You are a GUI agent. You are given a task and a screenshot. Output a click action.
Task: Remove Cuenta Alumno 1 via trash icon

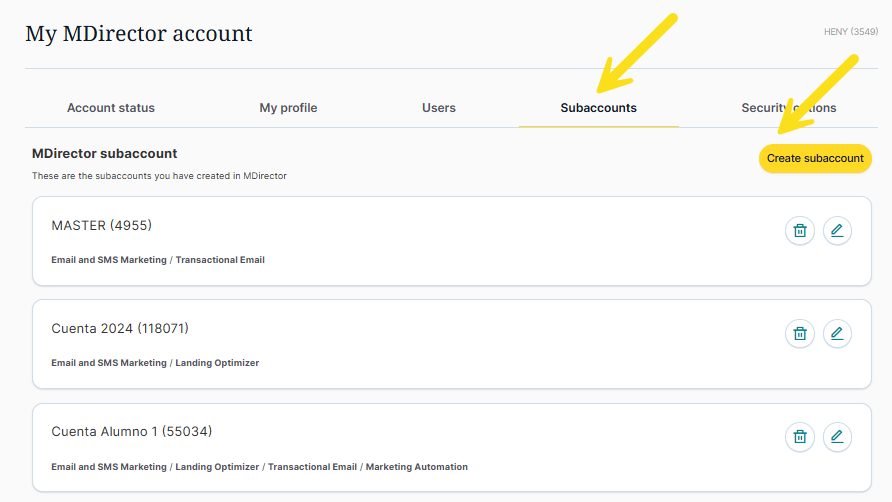[x=800, y=437]
